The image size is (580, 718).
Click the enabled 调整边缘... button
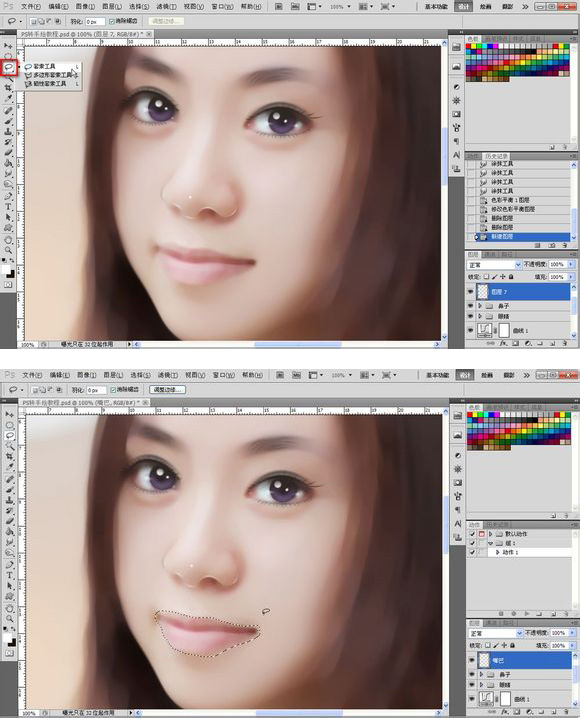[168, 390]
